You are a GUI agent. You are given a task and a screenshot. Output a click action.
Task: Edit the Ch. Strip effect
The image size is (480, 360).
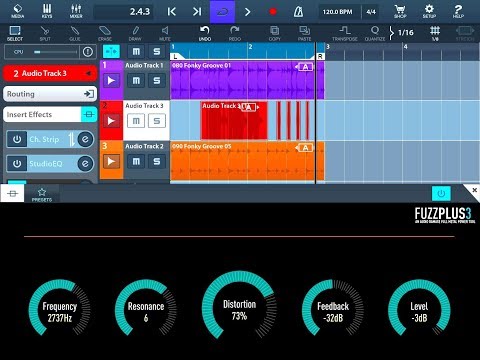click(85, 139)
